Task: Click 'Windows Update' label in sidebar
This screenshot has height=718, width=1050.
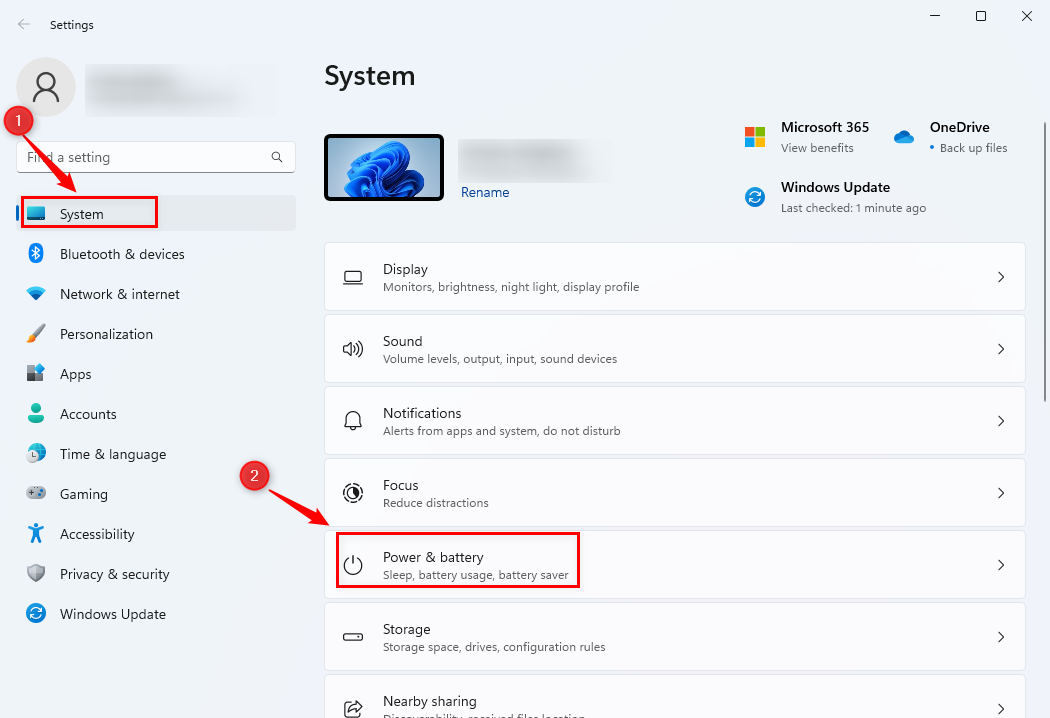Action: tap(112, 614)
